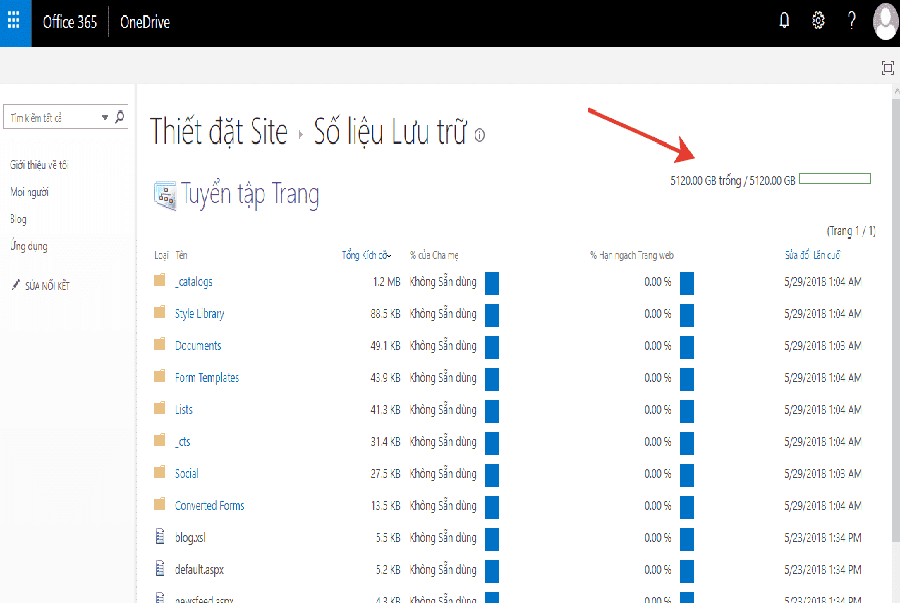Click the search magnifier icon
The height and width of the screenshot is (603, 900).
click(121, 117)
